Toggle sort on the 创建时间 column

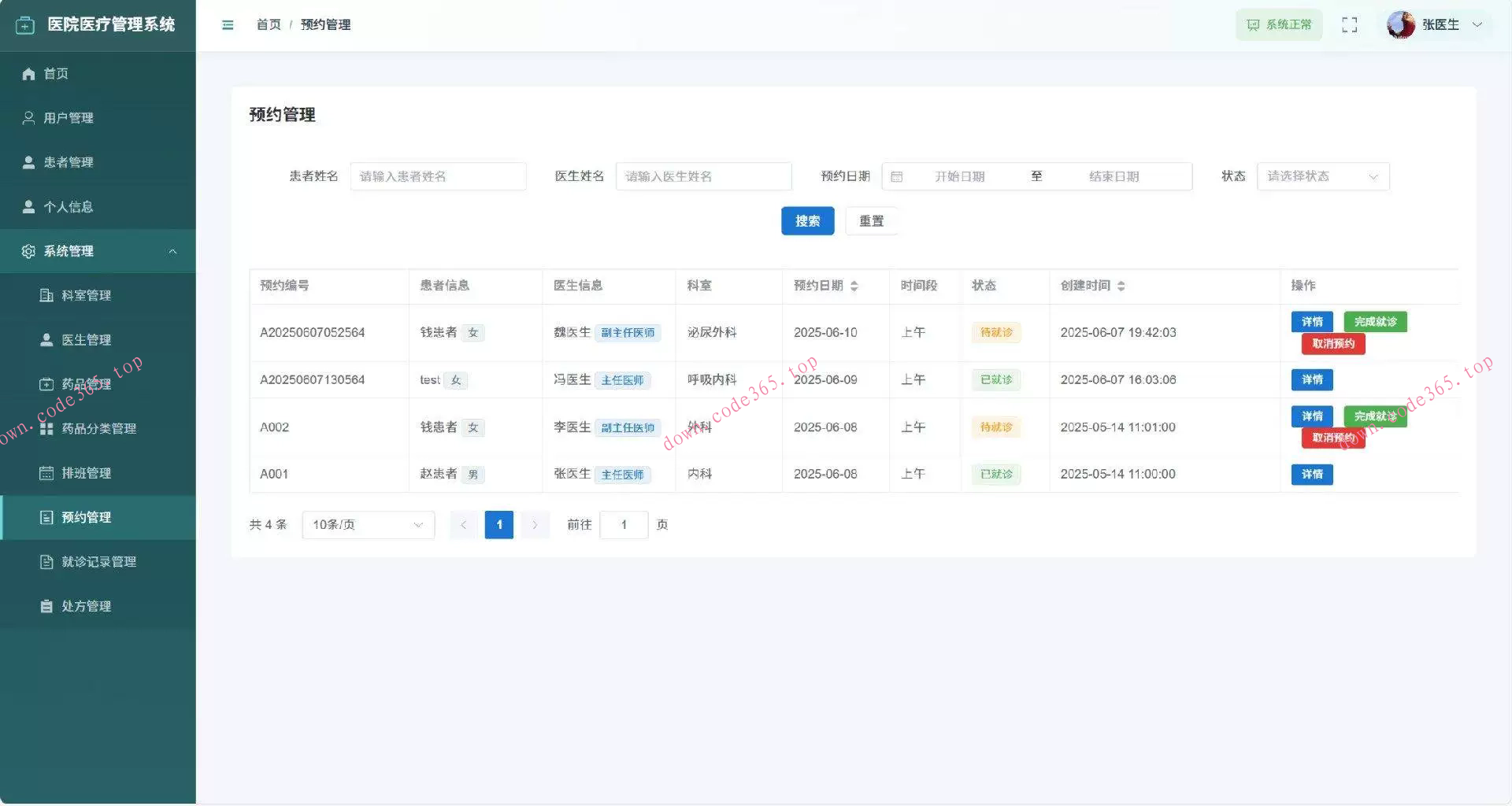pyautogui.click(x=1121, y=286)
